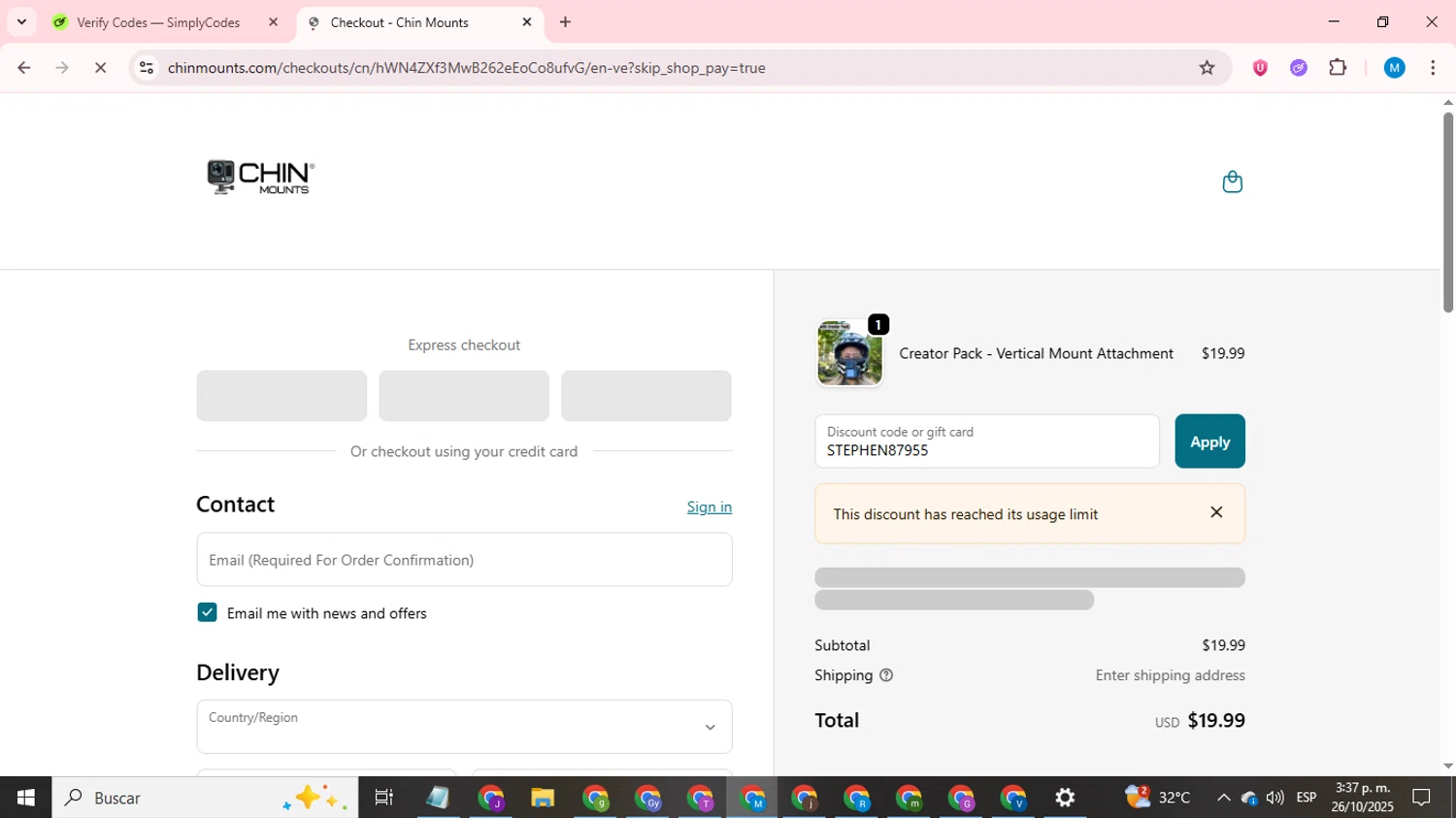Apply the discount code
The width and height of the screenshot is (1456, 818).
[x=1209, y=442]
